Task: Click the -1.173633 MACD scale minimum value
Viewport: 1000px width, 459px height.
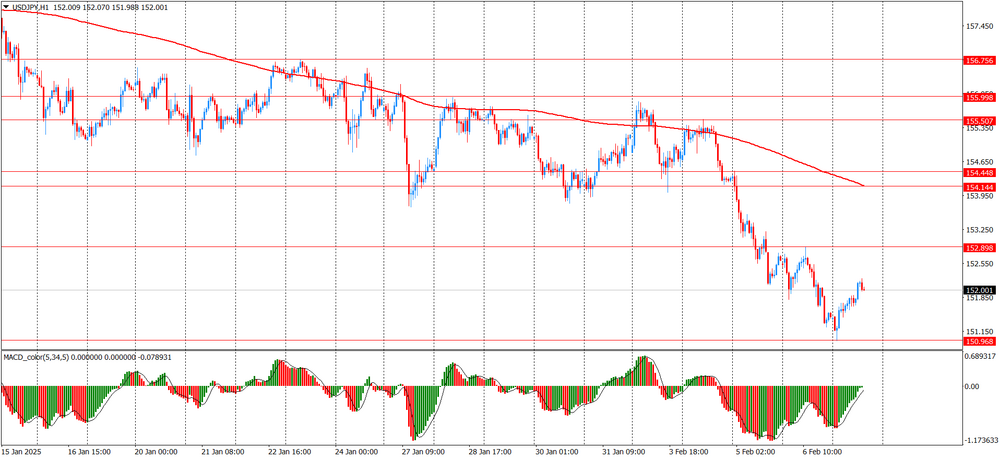Action: 980,439
